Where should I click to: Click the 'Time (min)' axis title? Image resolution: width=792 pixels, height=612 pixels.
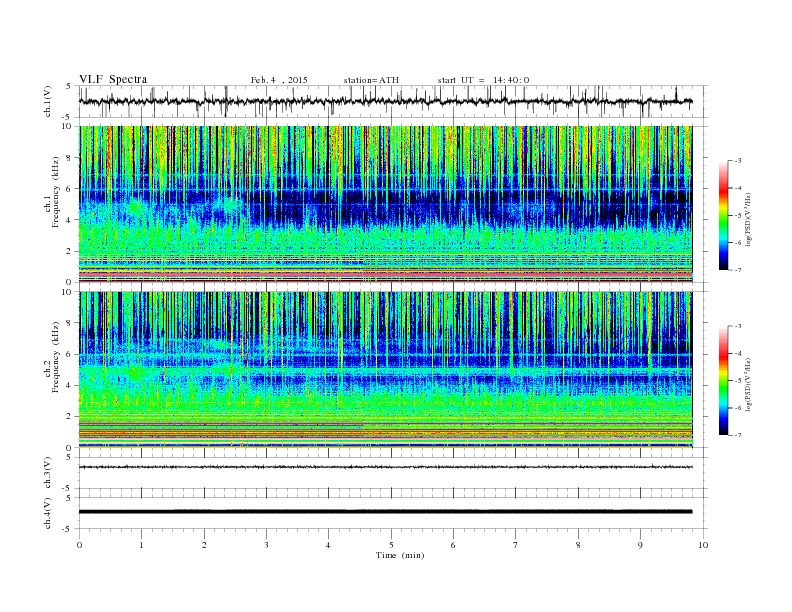pos(400,555)
